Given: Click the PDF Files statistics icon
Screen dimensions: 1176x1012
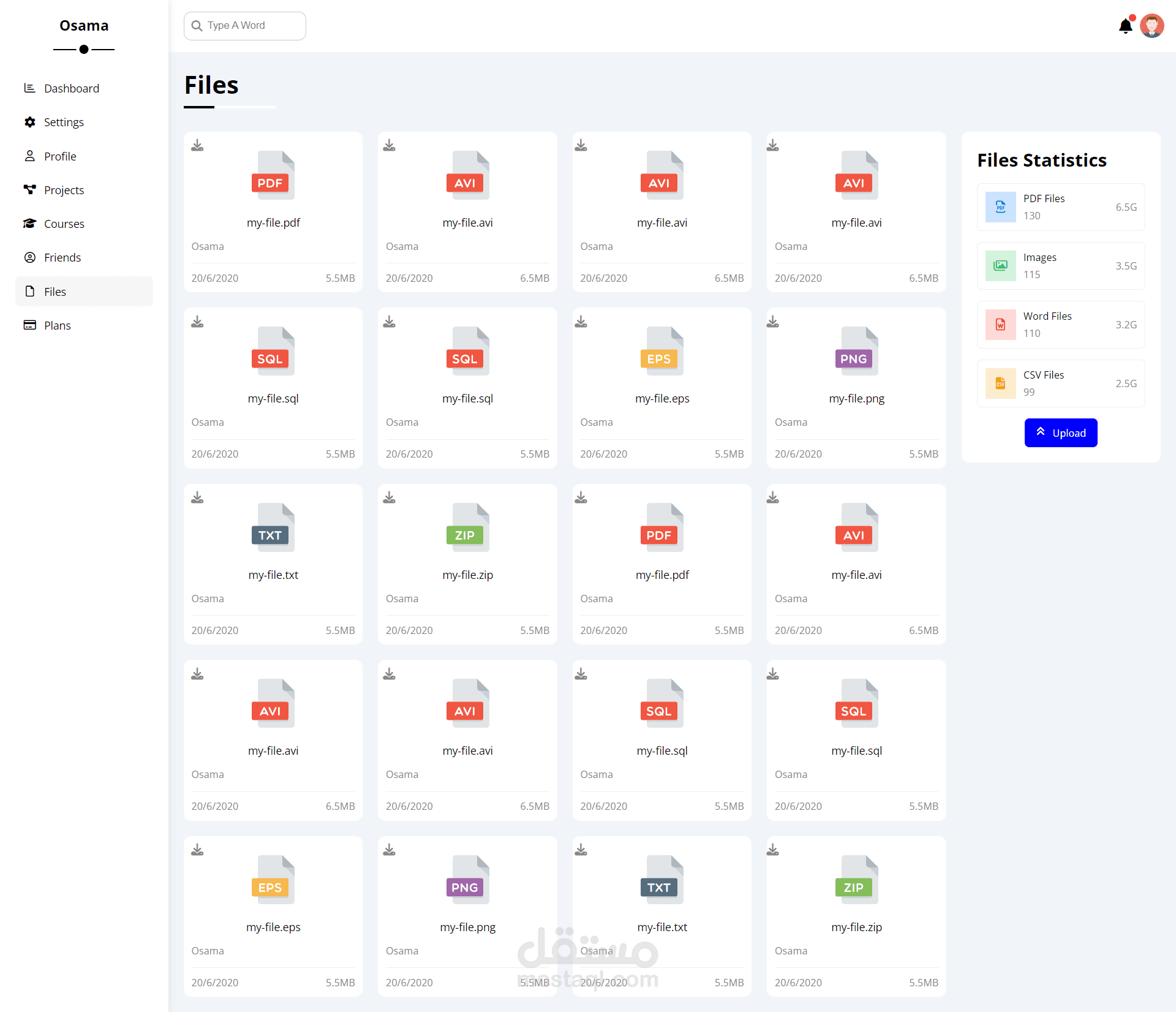Looking at the screenshot, I should [1000, 207].
